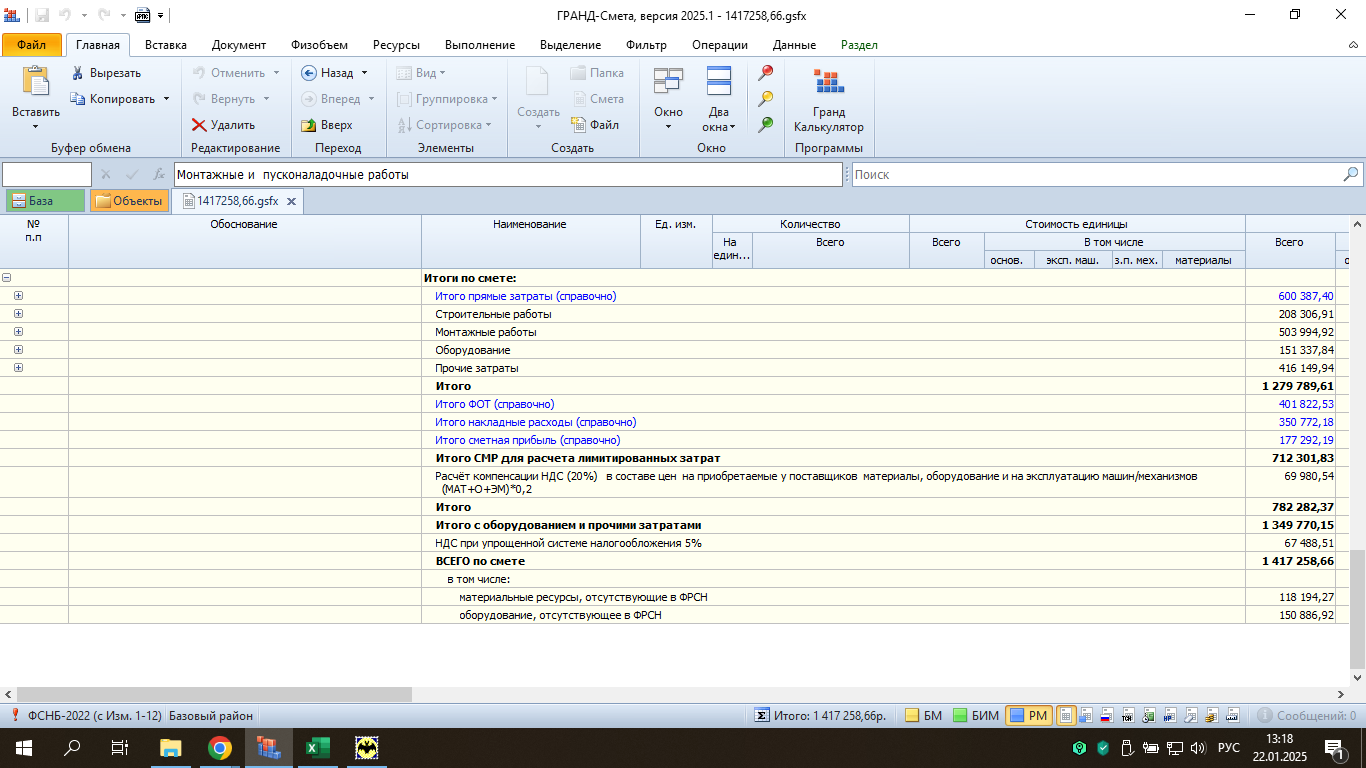This screenshot has height=768, width=1366.
Task: Switch to the Объекты tab
Action: [x=129, y=201]
